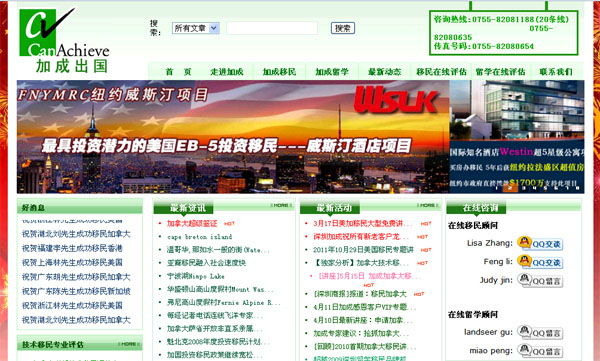The image size is (600, 361).
Task: Click the 在线留学顾问 heading text
Action: [473, 315]
